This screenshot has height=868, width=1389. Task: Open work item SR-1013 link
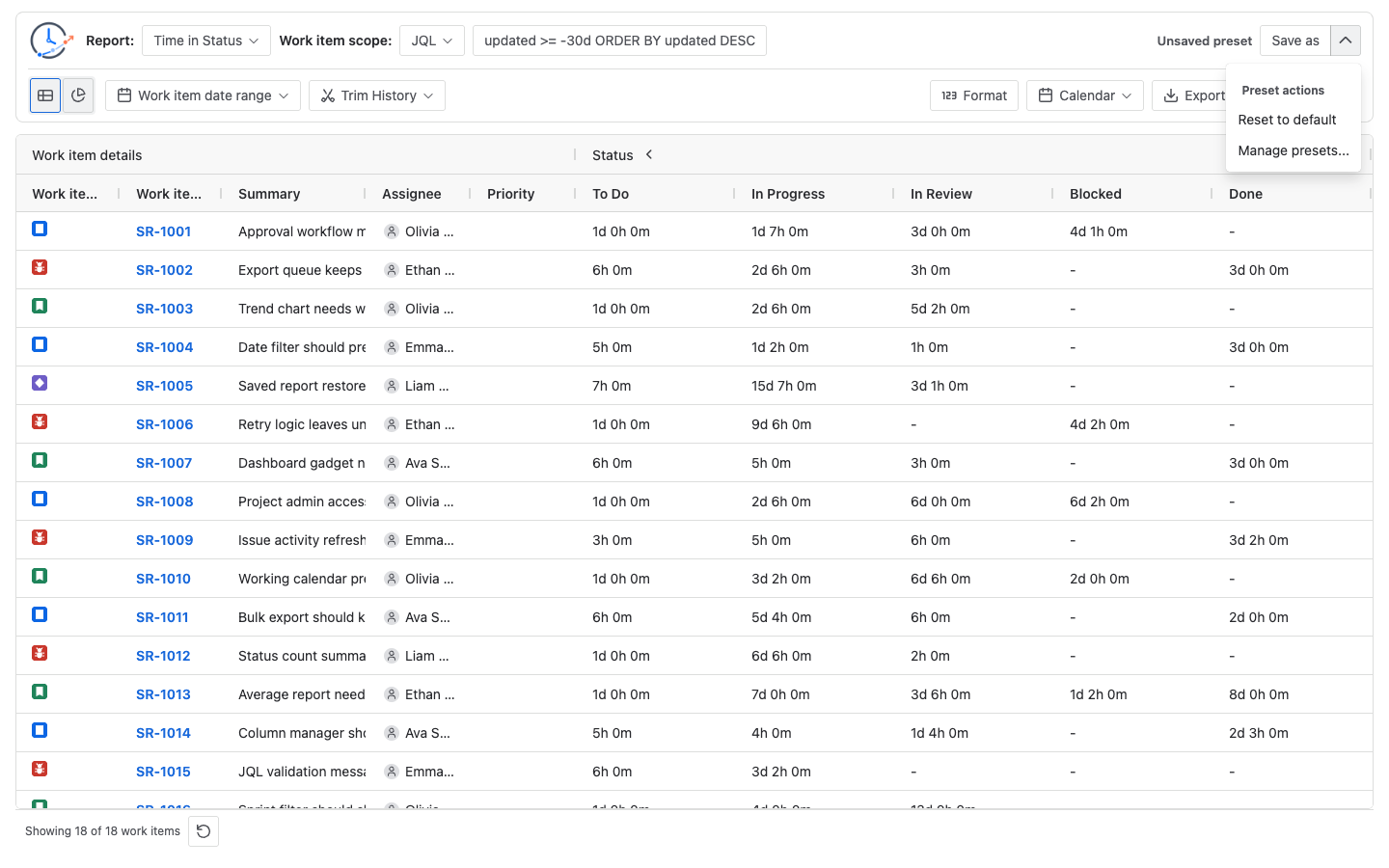pos(163,694)
